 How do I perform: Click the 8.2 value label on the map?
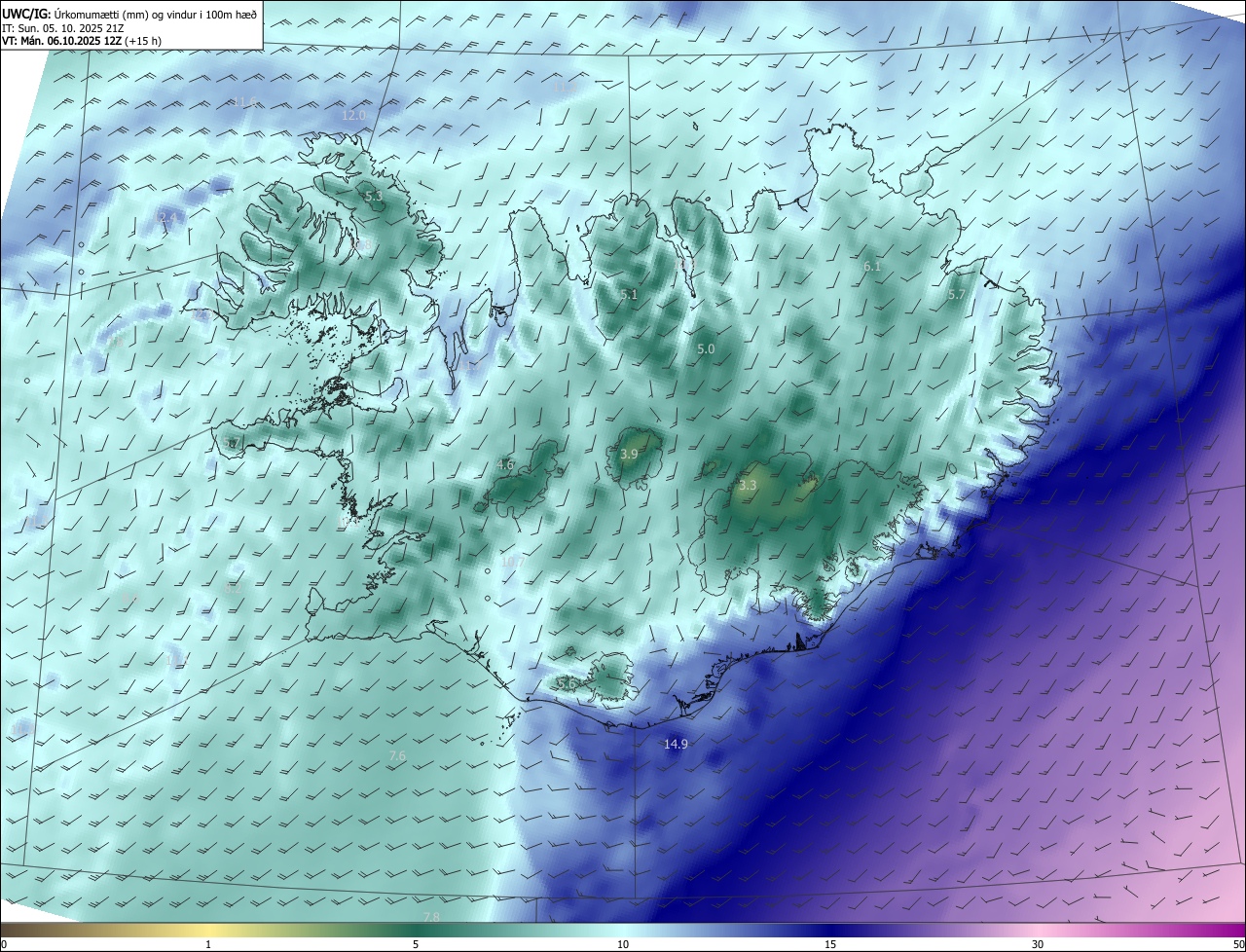232,588
